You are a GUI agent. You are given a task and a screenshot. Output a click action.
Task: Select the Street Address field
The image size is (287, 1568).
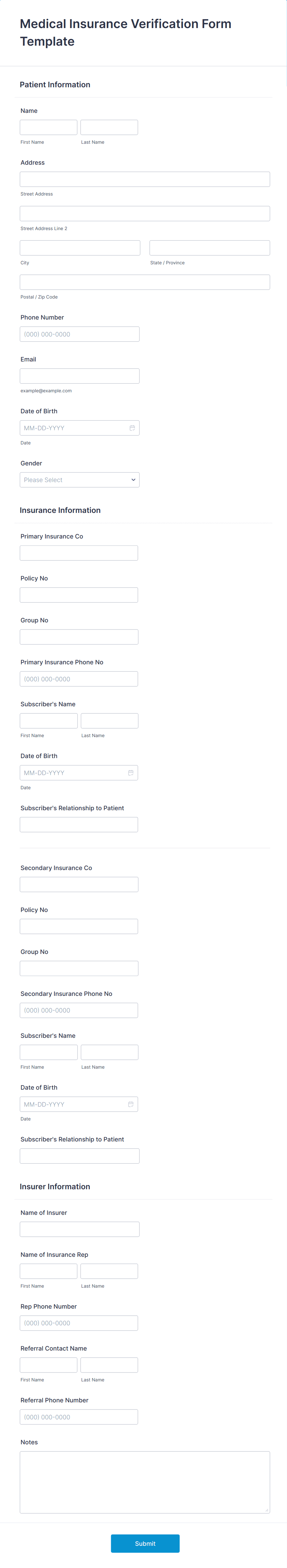[144, 179]
